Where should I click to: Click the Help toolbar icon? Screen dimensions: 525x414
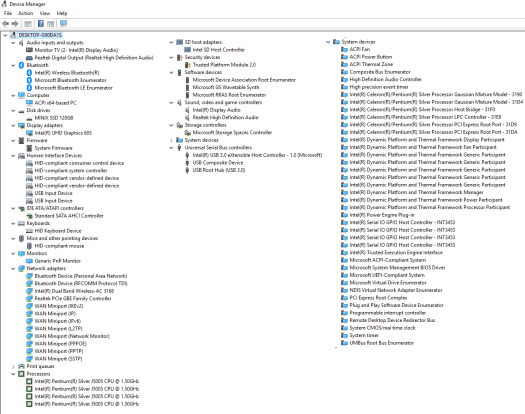41,23
